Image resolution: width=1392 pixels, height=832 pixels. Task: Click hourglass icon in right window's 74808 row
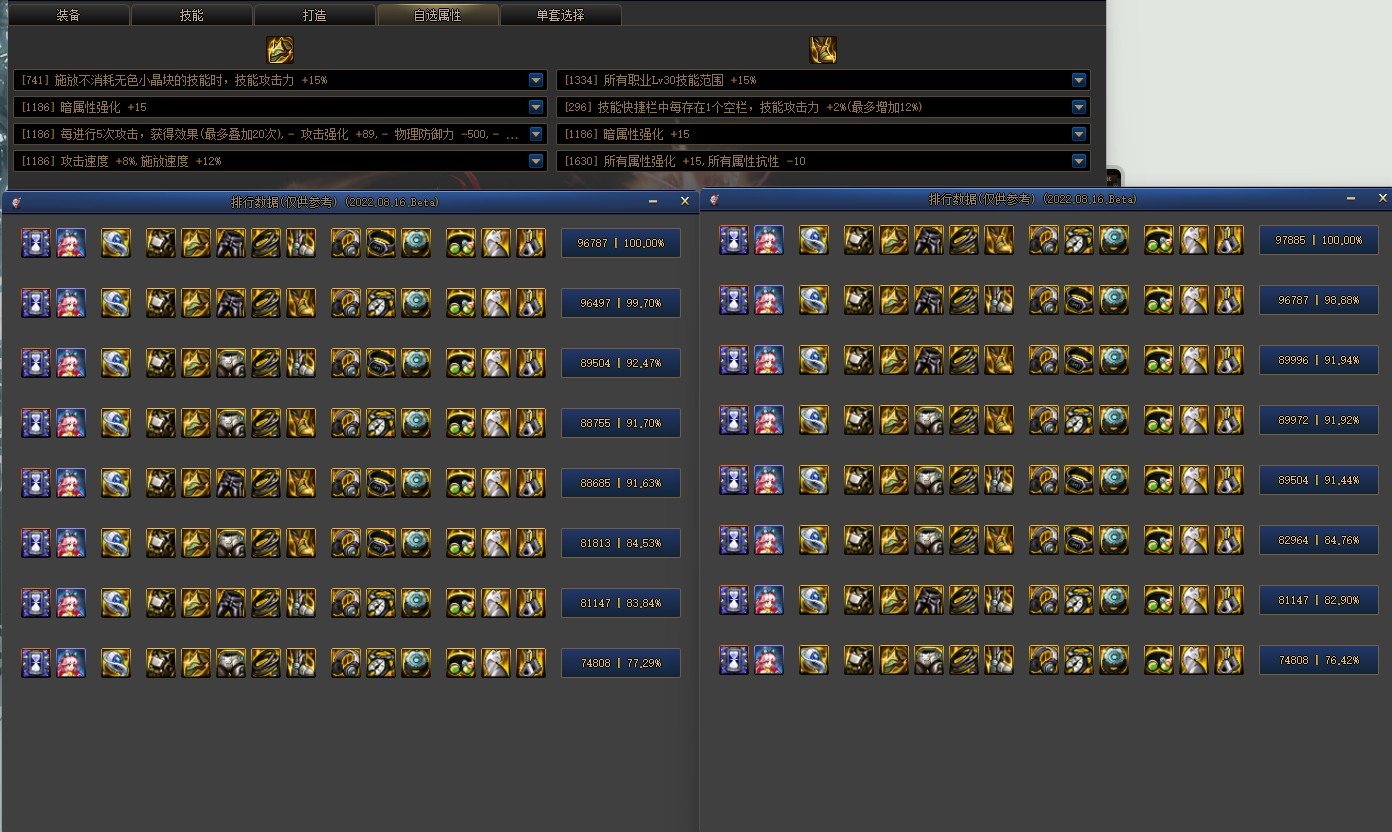734,660
